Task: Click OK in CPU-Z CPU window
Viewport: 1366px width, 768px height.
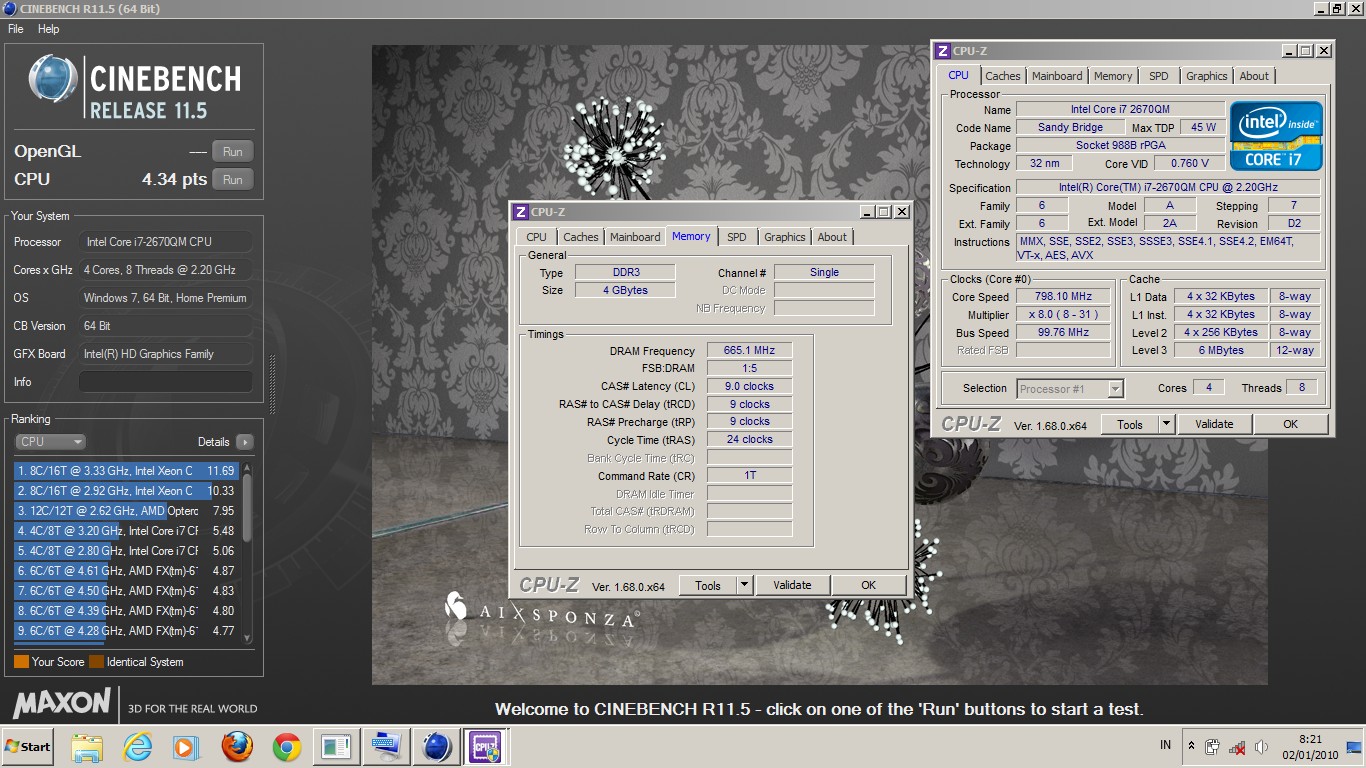Action: click(x=1290, y=425)
